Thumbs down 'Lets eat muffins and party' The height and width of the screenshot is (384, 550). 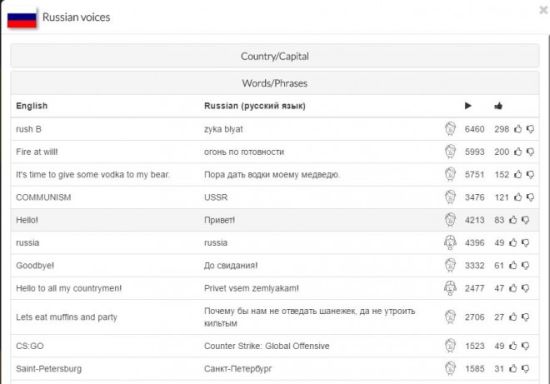525,317
